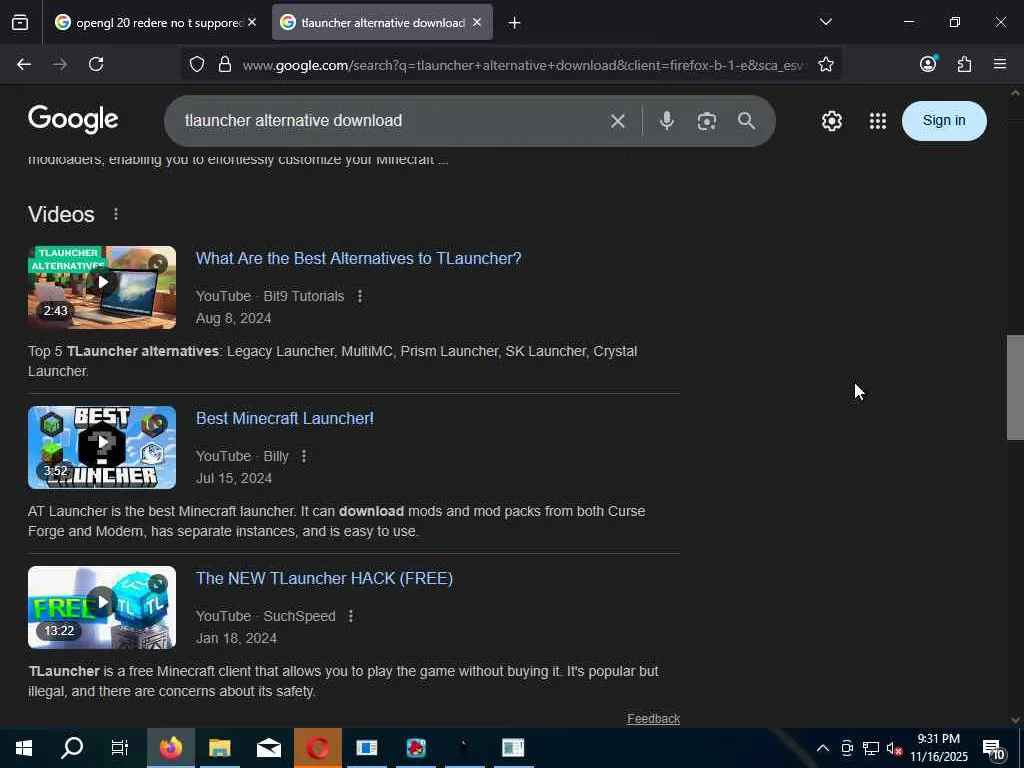Open Best Minecraft Launcher! link
The width and height of the screenshot is (1024, 768).
point(285,419)
